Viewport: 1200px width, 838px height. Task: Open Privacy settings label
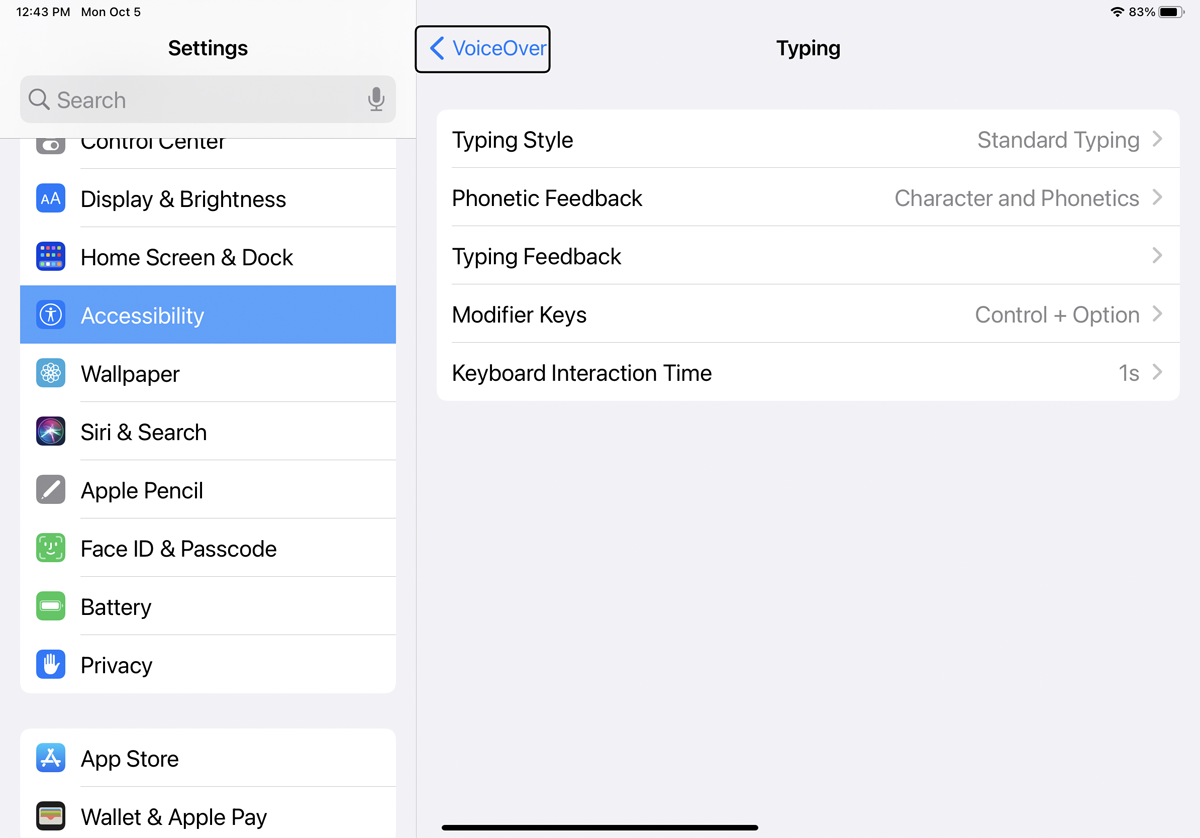116,666
